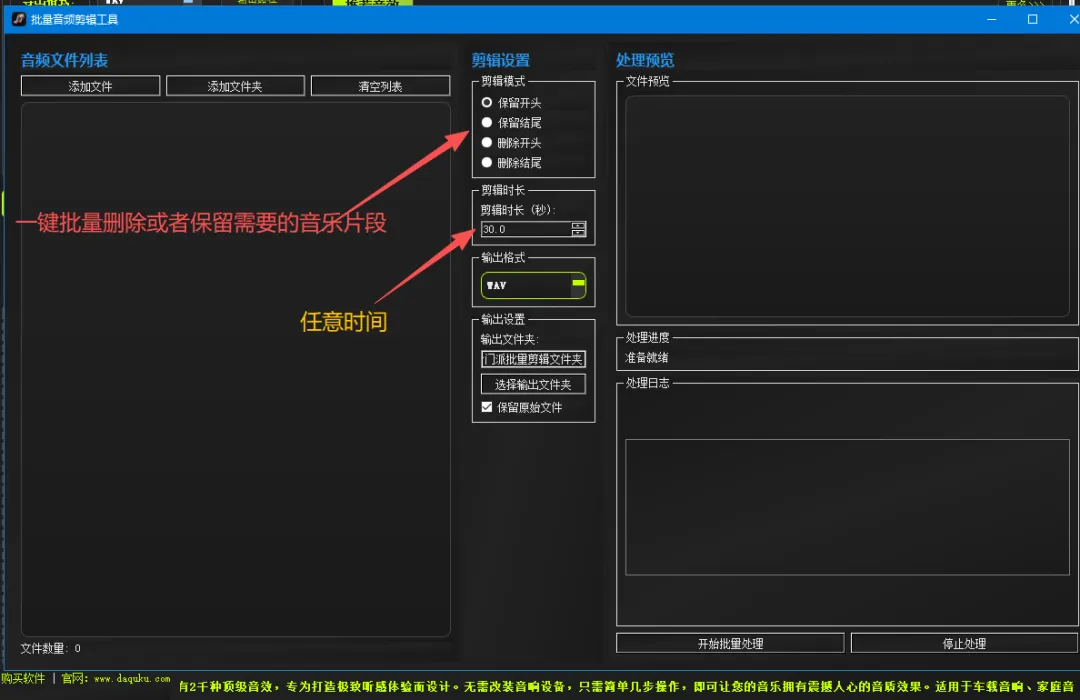Image resolution: width=1080 pixels, height=700 pixels.
Task: Click the empty audio file list area
Action: (x=236, y=369)
